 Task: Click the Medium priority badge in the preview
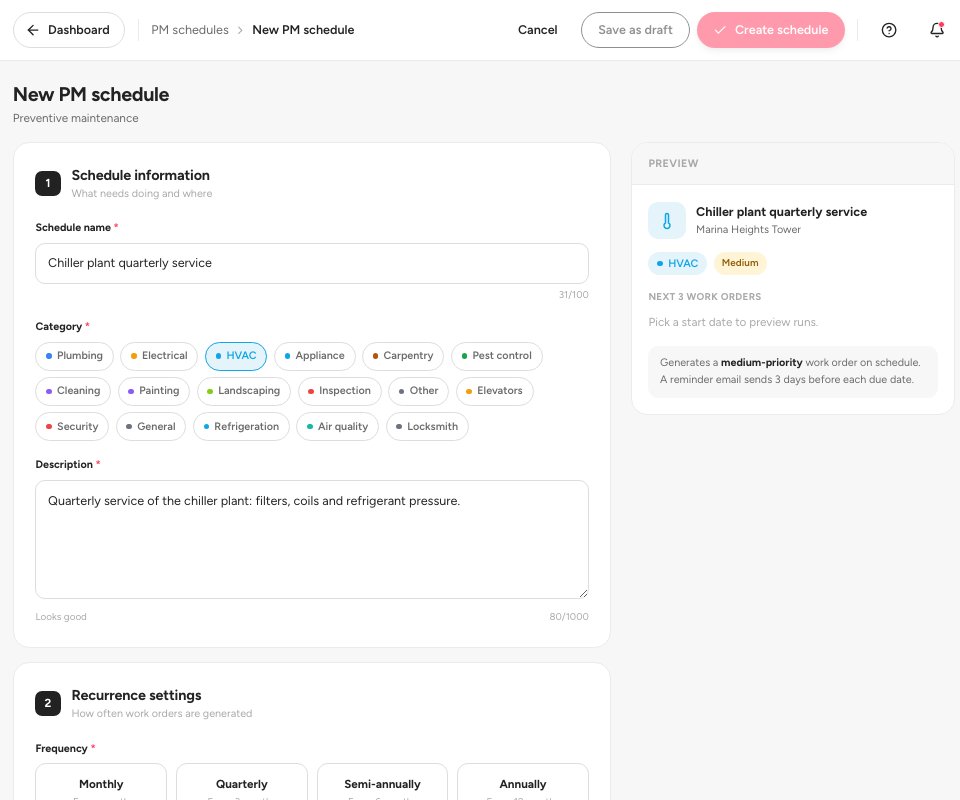[x=740, y=263]
